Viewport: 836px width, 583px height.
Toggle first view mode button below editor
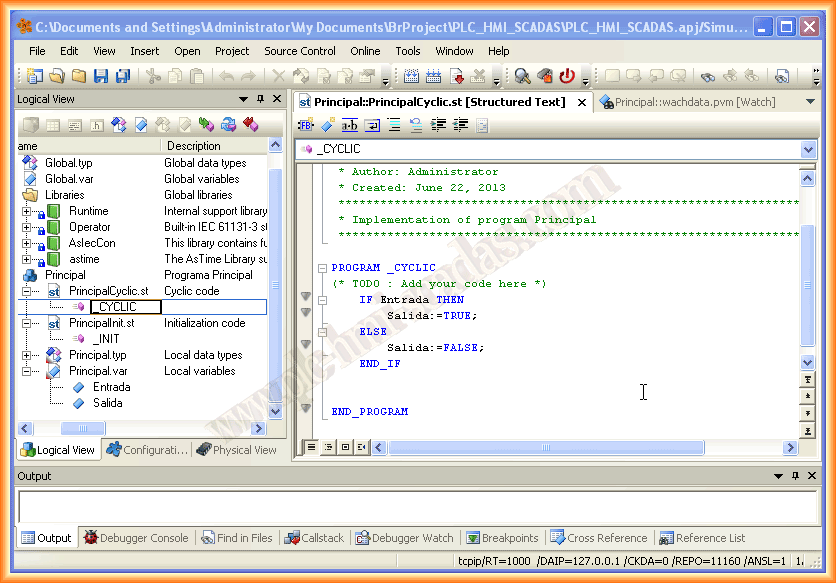pos(311,447)
